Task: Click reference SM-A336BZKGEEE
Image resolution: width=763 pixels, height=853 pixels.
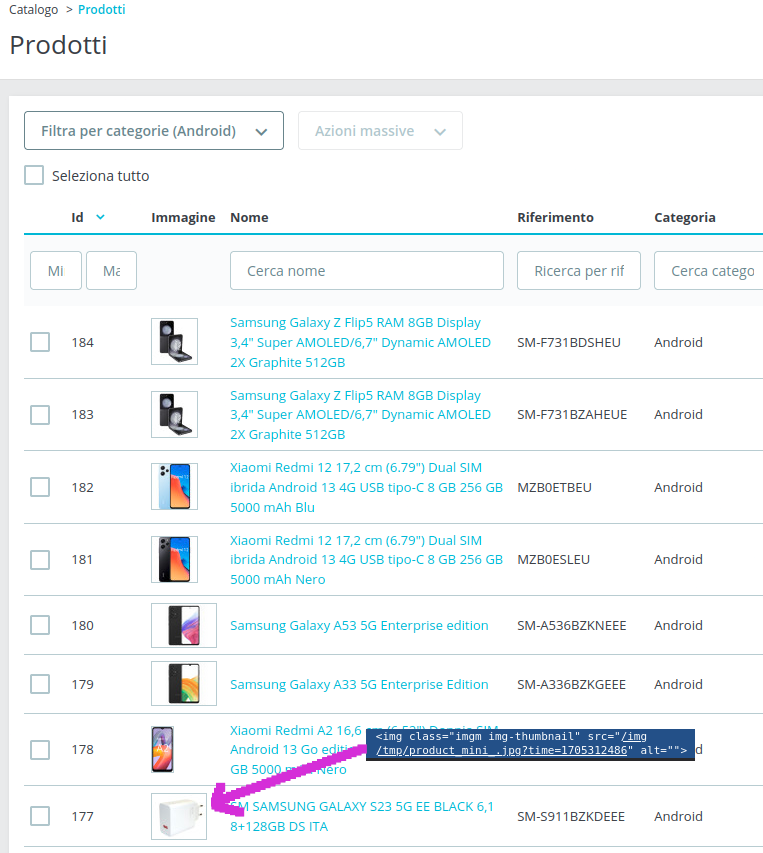Action: 572,684
